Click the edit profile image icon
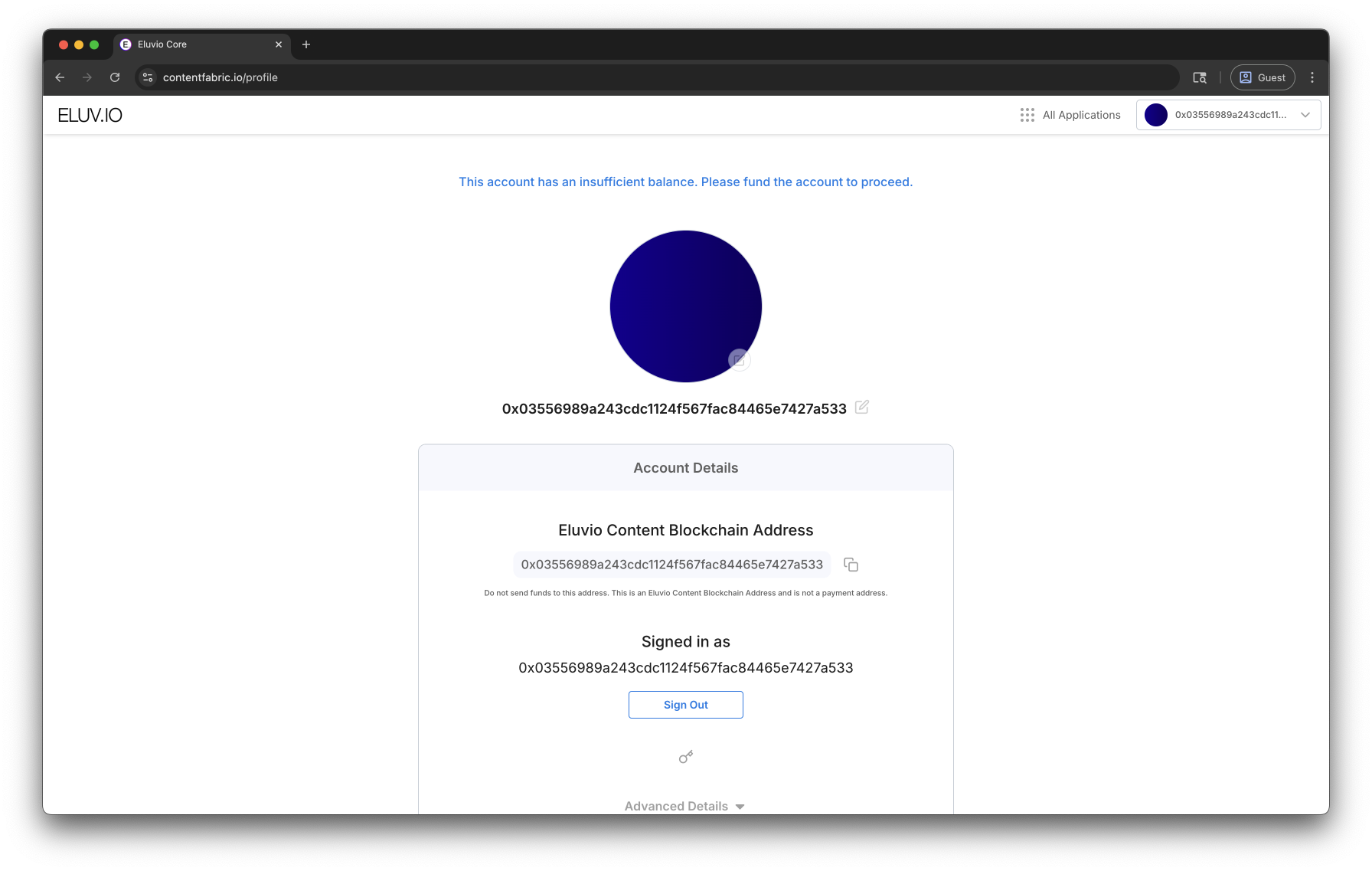Screen dimensions: 1372x871 pyautogui.click(x=739, y=359)
